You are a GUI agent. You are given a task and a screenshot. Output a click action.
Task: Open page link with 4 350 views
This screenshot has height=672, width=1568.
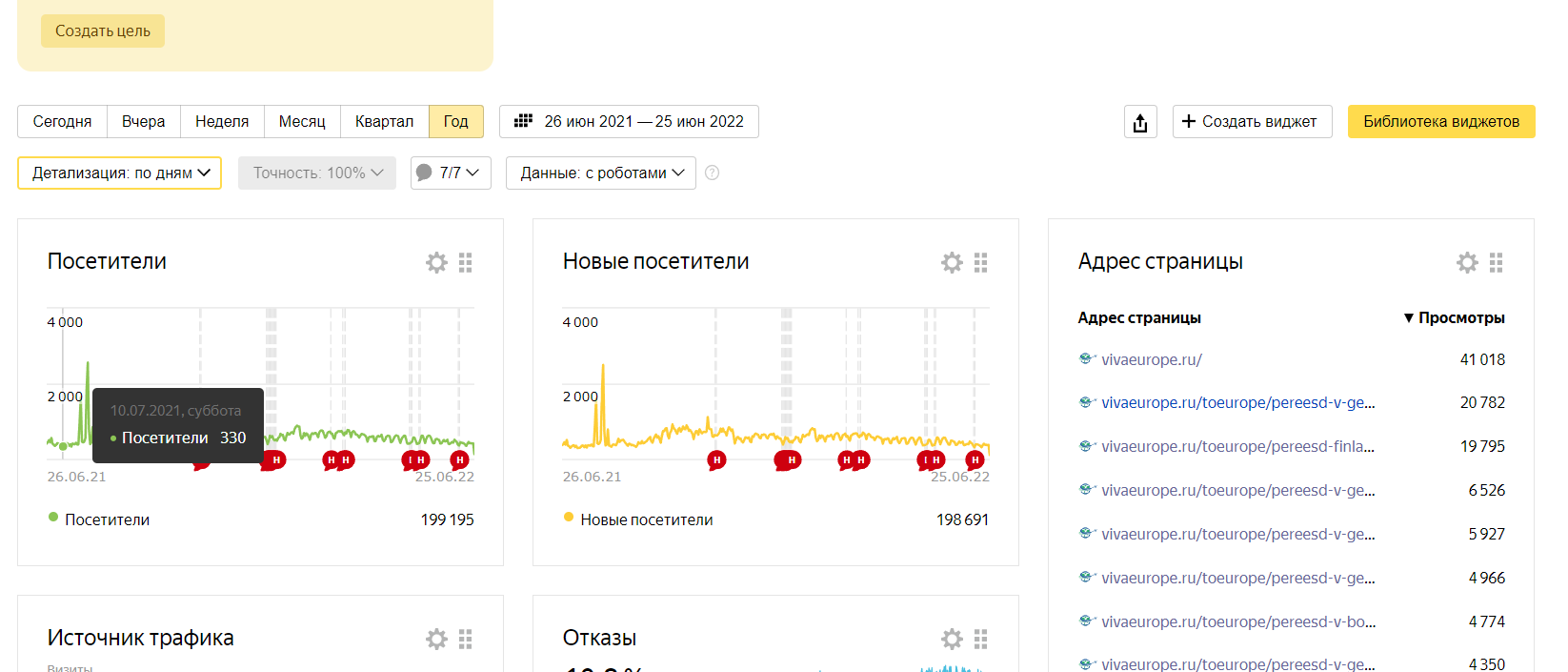click(x=1237, y=663)
